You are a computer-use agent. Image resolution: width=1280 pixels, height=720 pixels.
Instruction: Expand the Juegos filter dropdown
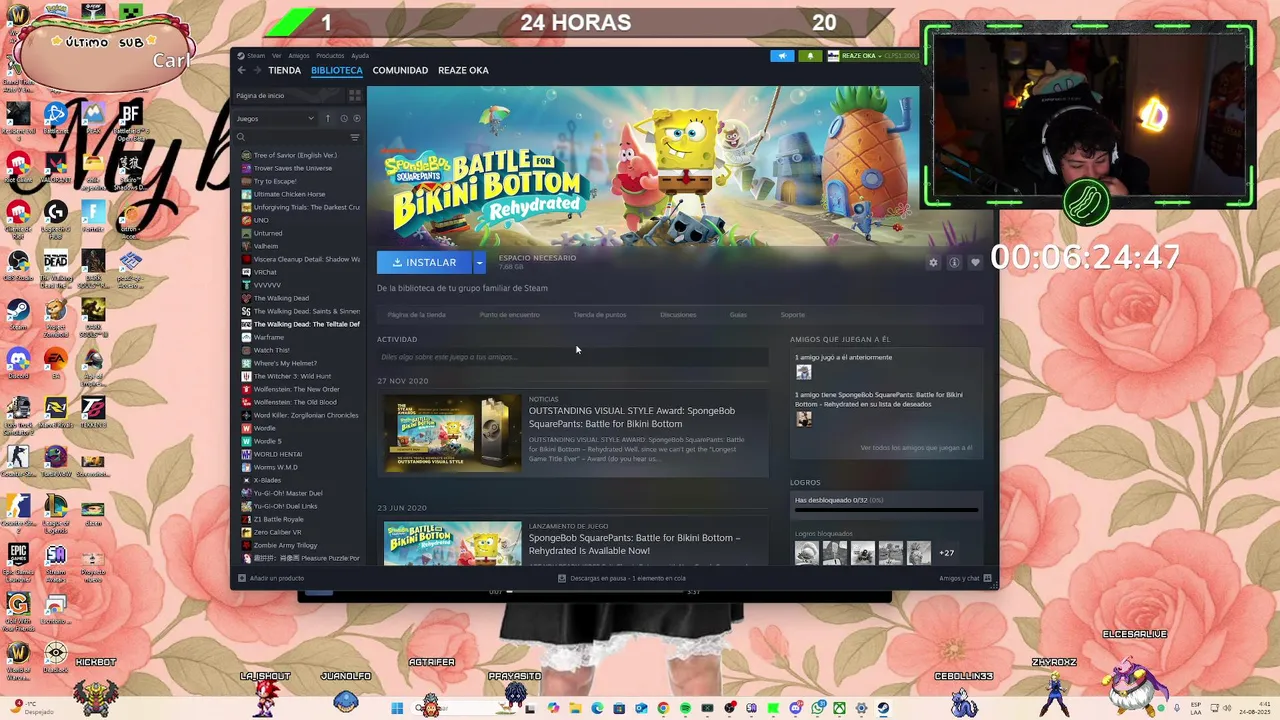[276, 118]
